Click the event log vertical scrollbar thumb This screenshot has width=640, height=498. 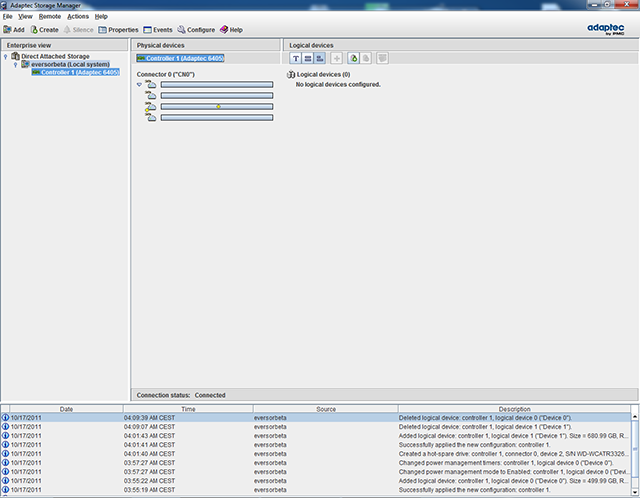coord(635,449)
